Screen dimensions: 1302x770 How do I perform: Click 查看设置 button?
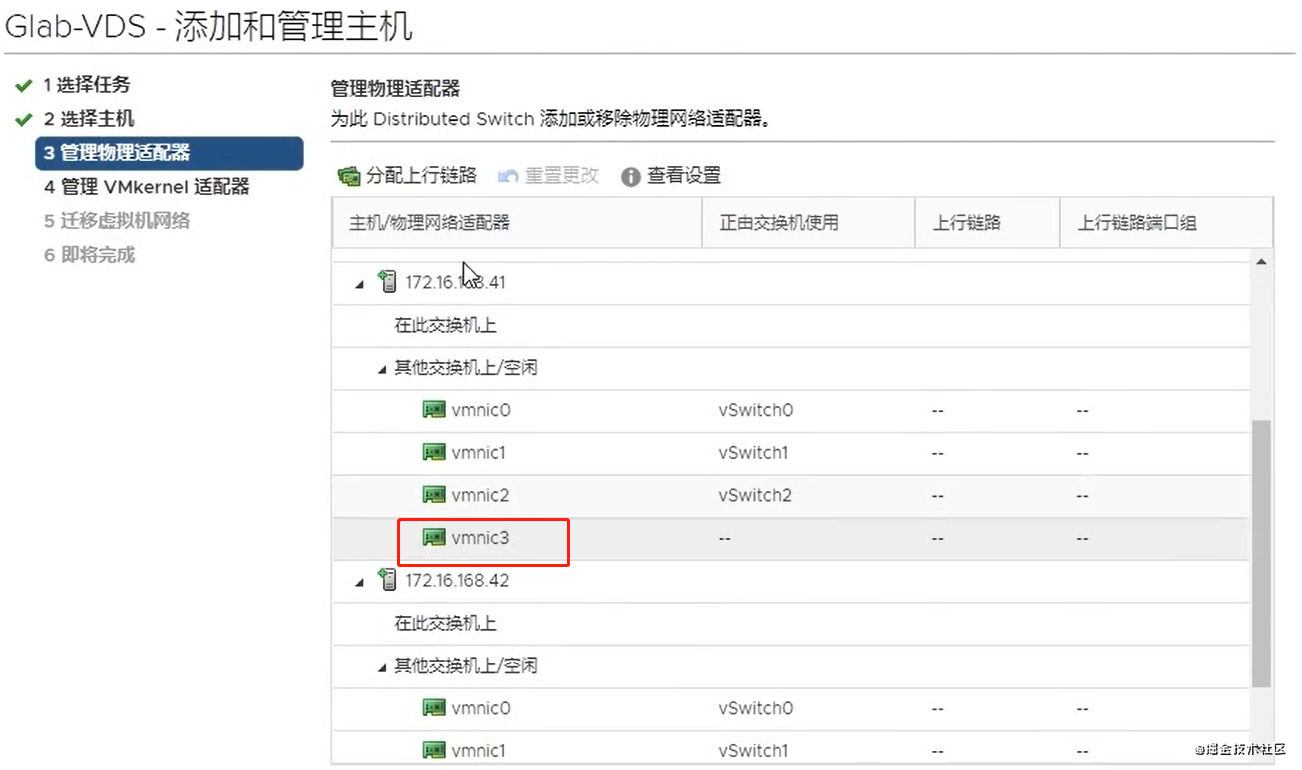point(671,176)
